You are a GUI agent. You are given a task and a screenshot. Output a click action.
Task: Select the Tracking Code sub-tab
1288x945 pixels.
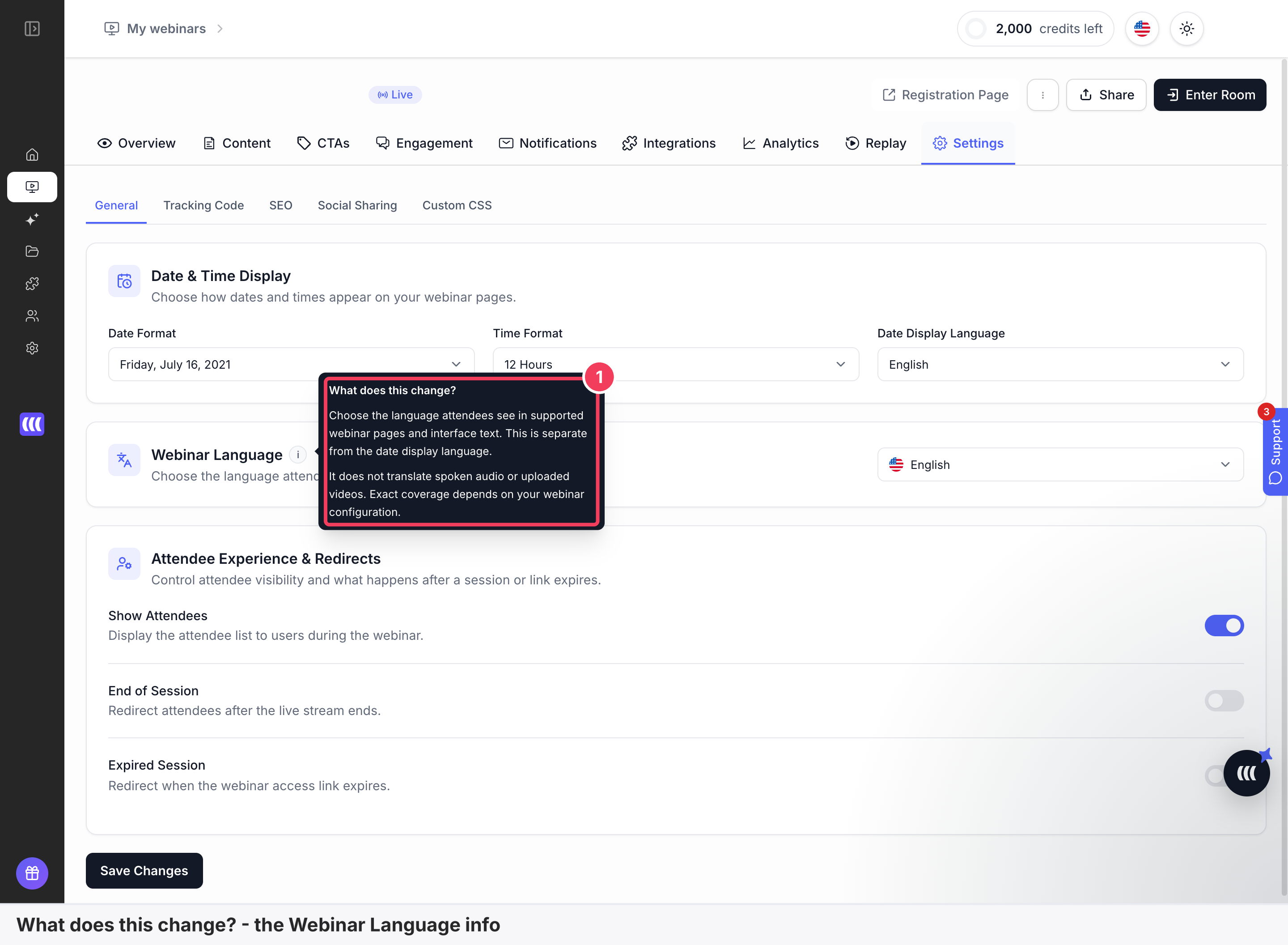tap(203, 205)
